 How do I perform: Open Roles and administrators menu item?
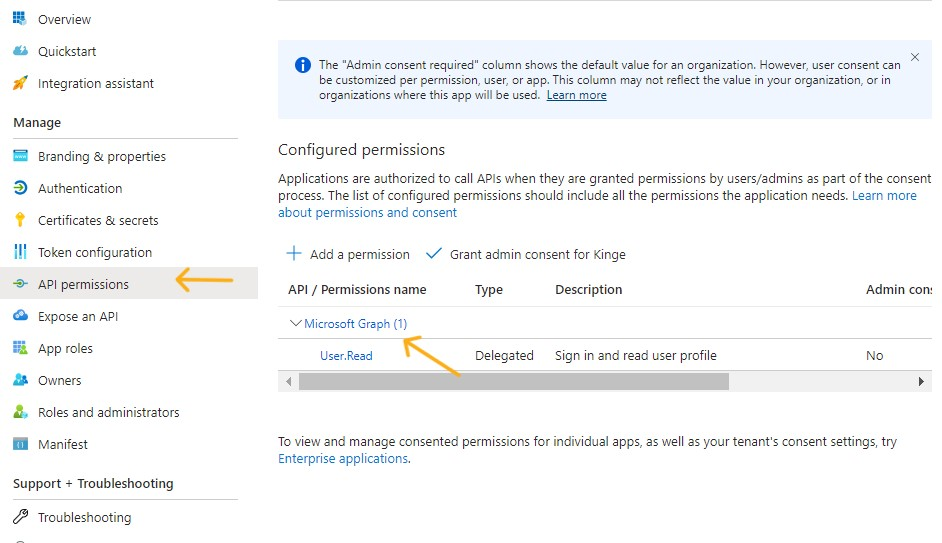tap(108, 412)
